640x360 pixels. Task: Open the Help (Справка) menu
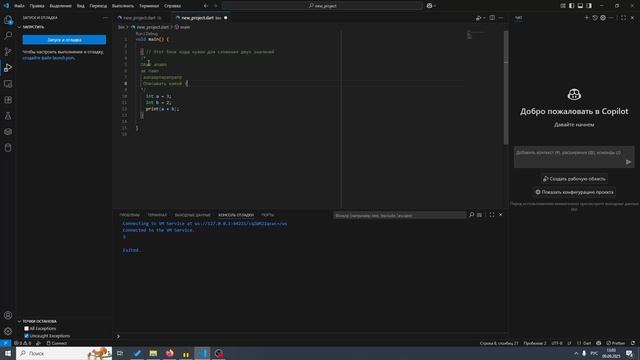(x=172, y=6)
